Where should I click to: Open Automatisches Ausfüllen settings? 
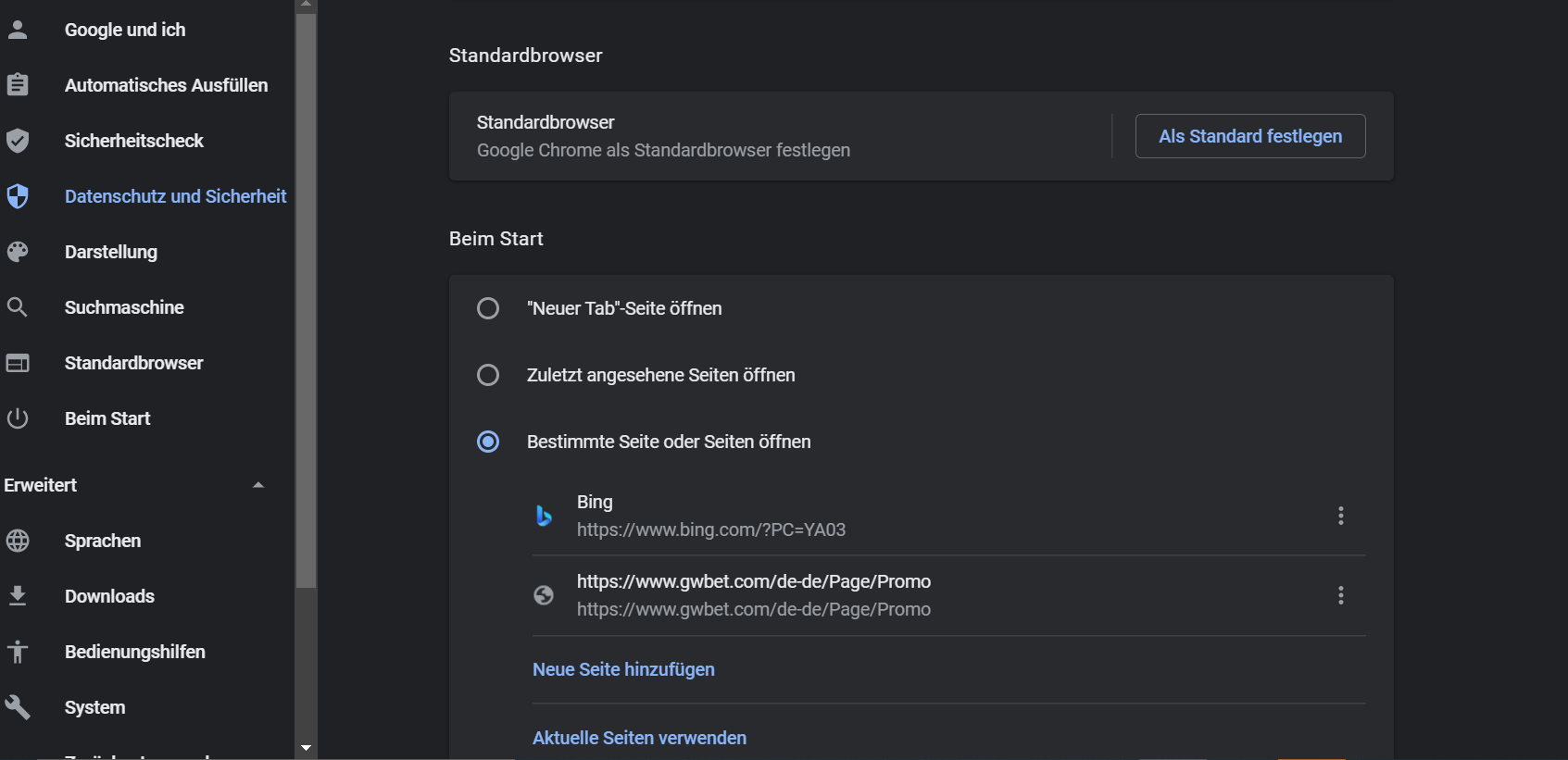pos(166,85)
